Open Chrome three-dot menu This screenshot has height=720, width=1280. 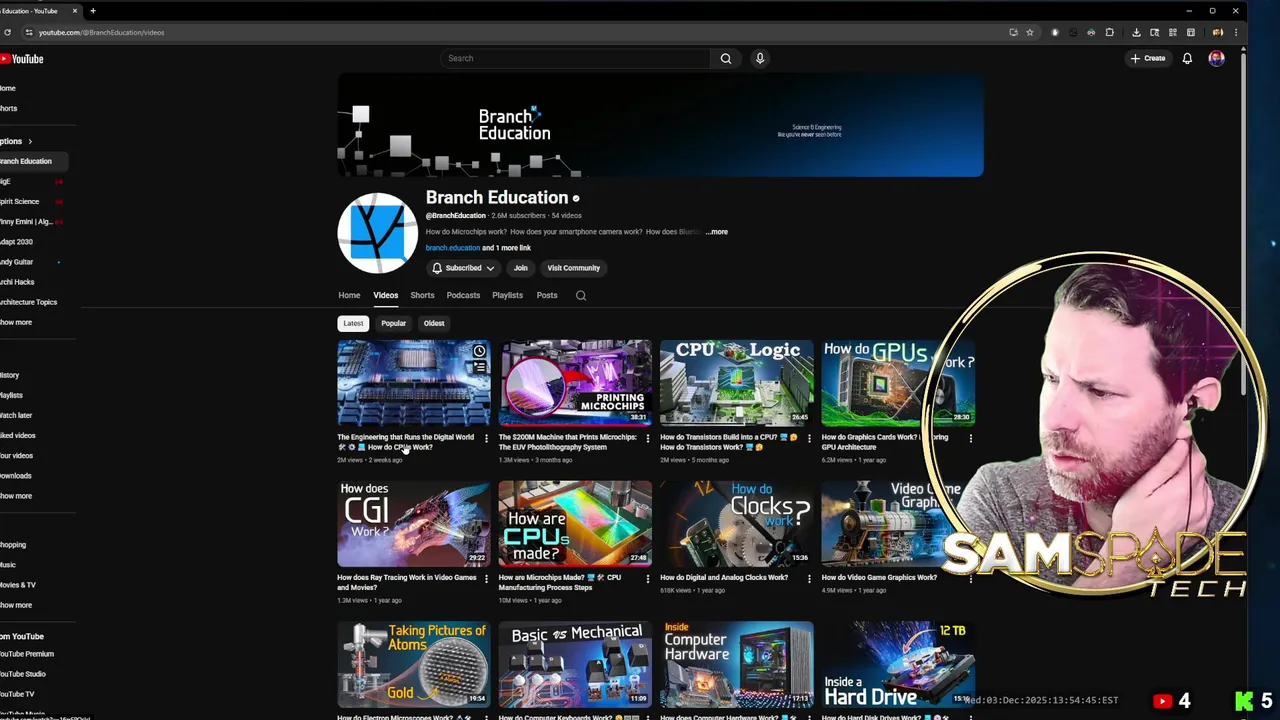1236,32
